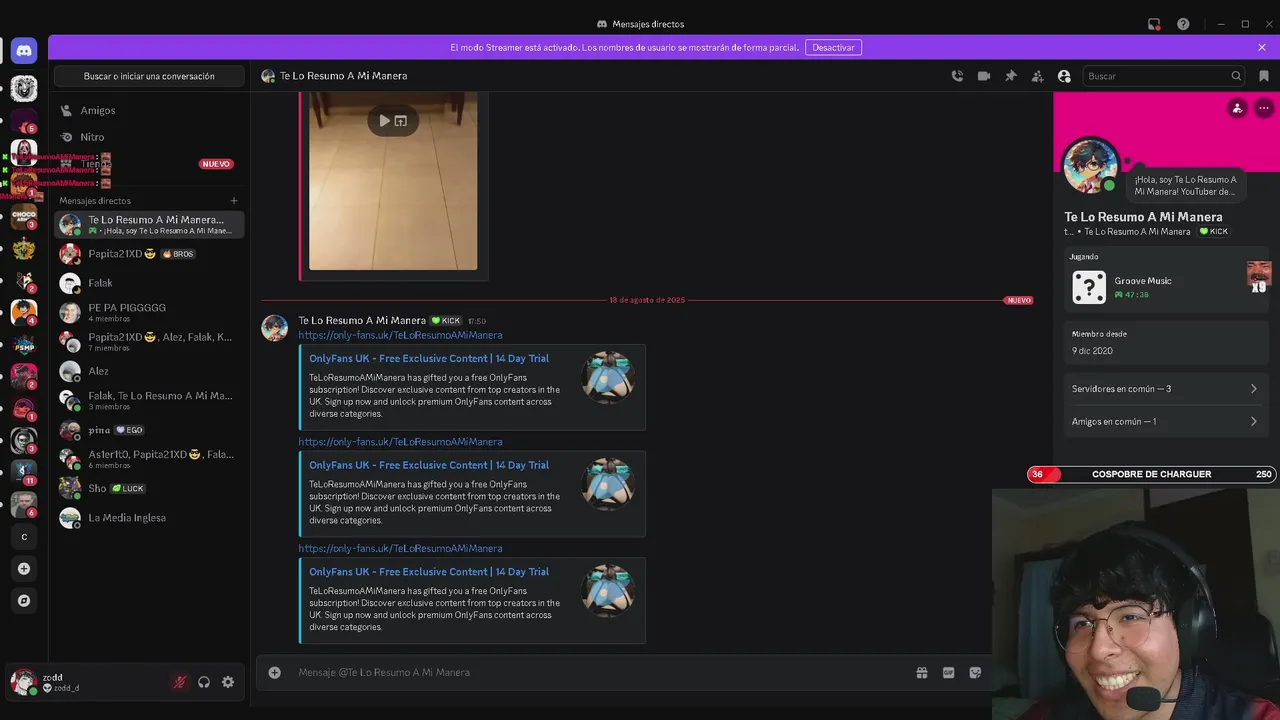Dismiss the Streamer mode banner
The width and height of the screenshot is (1280, 720).
pos(1262,47)
